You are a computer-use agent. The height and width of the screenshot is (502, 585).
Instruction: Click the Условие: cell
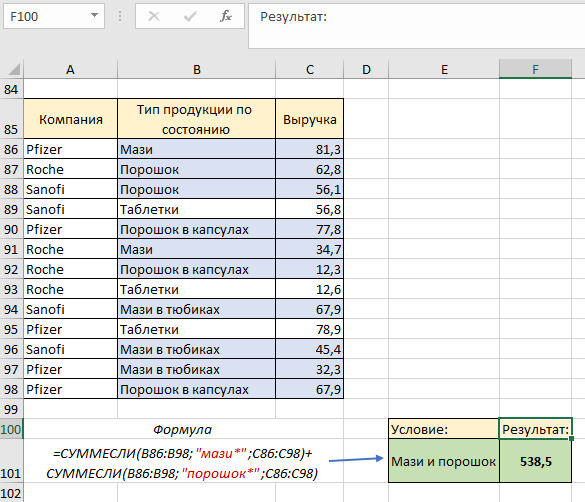(x=444, y=429)
